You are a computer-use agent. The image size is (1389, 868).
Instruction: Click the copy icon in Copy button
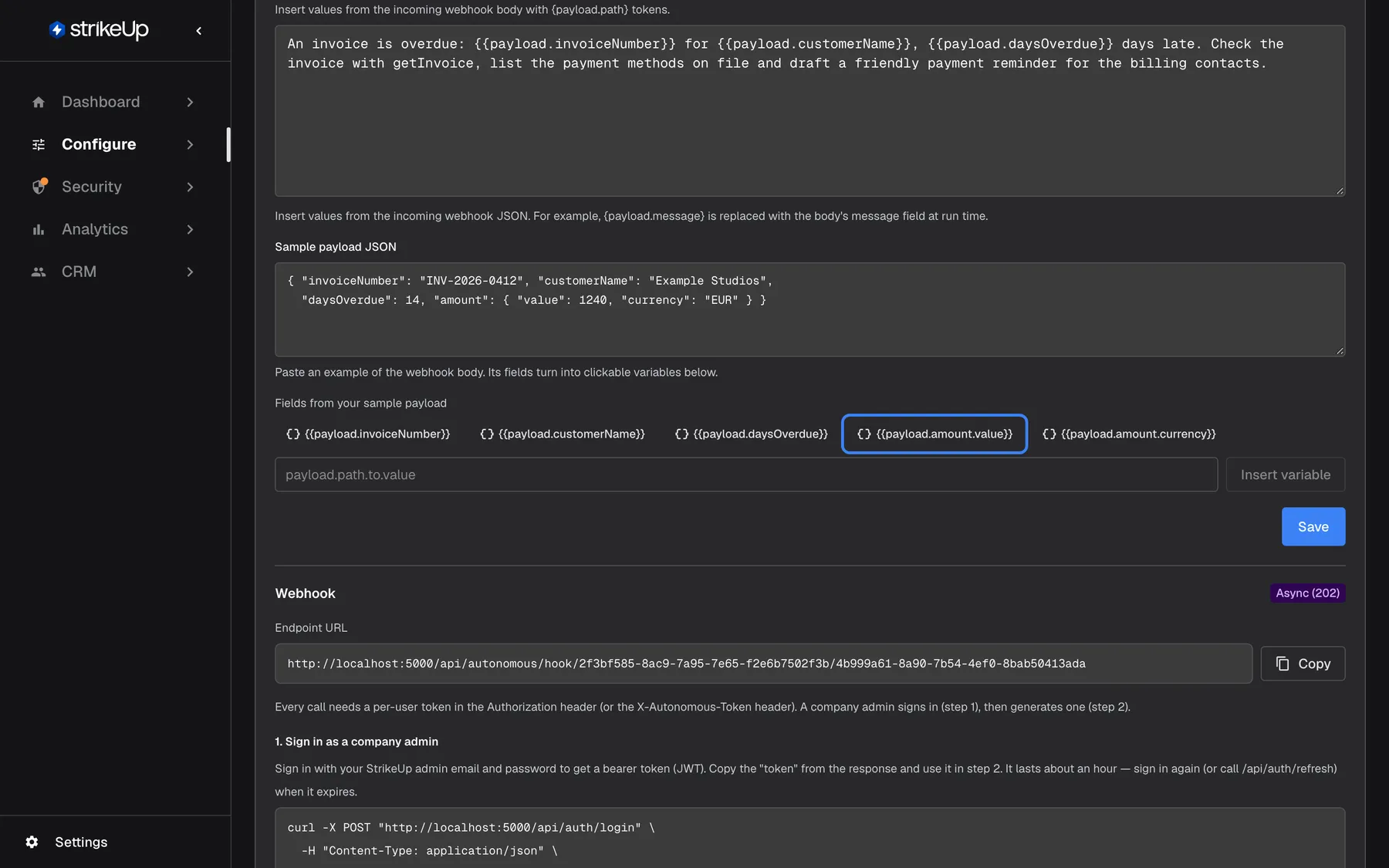pos(1283,664)
